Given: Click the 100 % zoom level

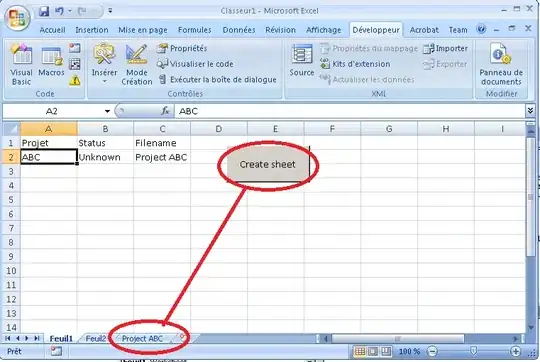Looking at the screenshot, I should tap(409, 352).
